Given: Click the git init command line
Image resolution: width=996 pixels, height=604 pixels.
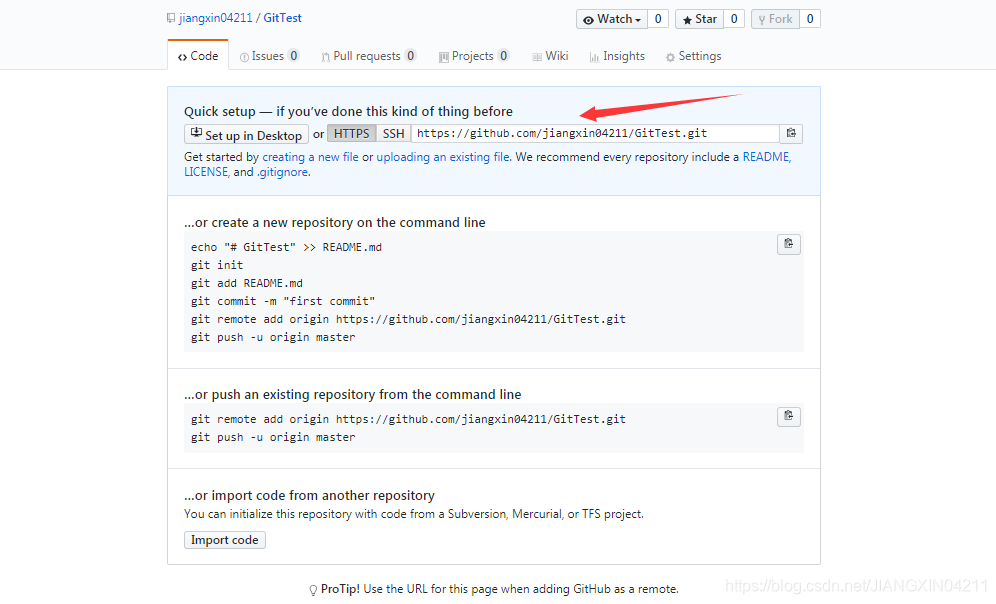Looking at the screenshot, I should coord(217,265).
